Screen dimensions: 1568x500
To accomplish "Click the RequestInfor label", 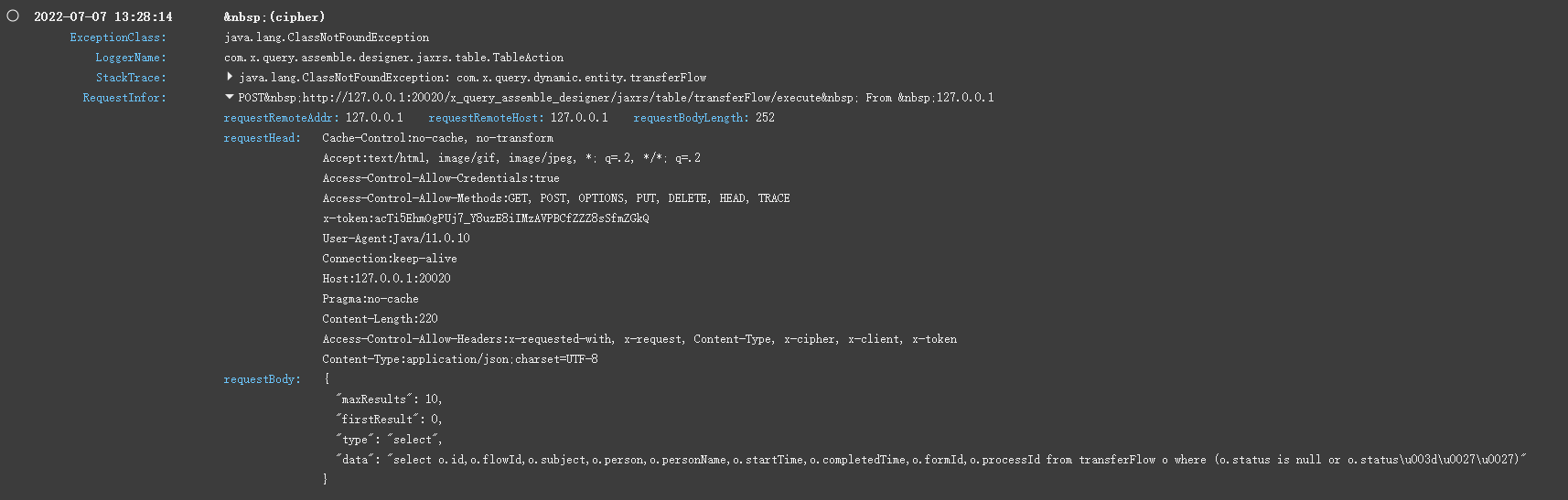I will 124,98.
